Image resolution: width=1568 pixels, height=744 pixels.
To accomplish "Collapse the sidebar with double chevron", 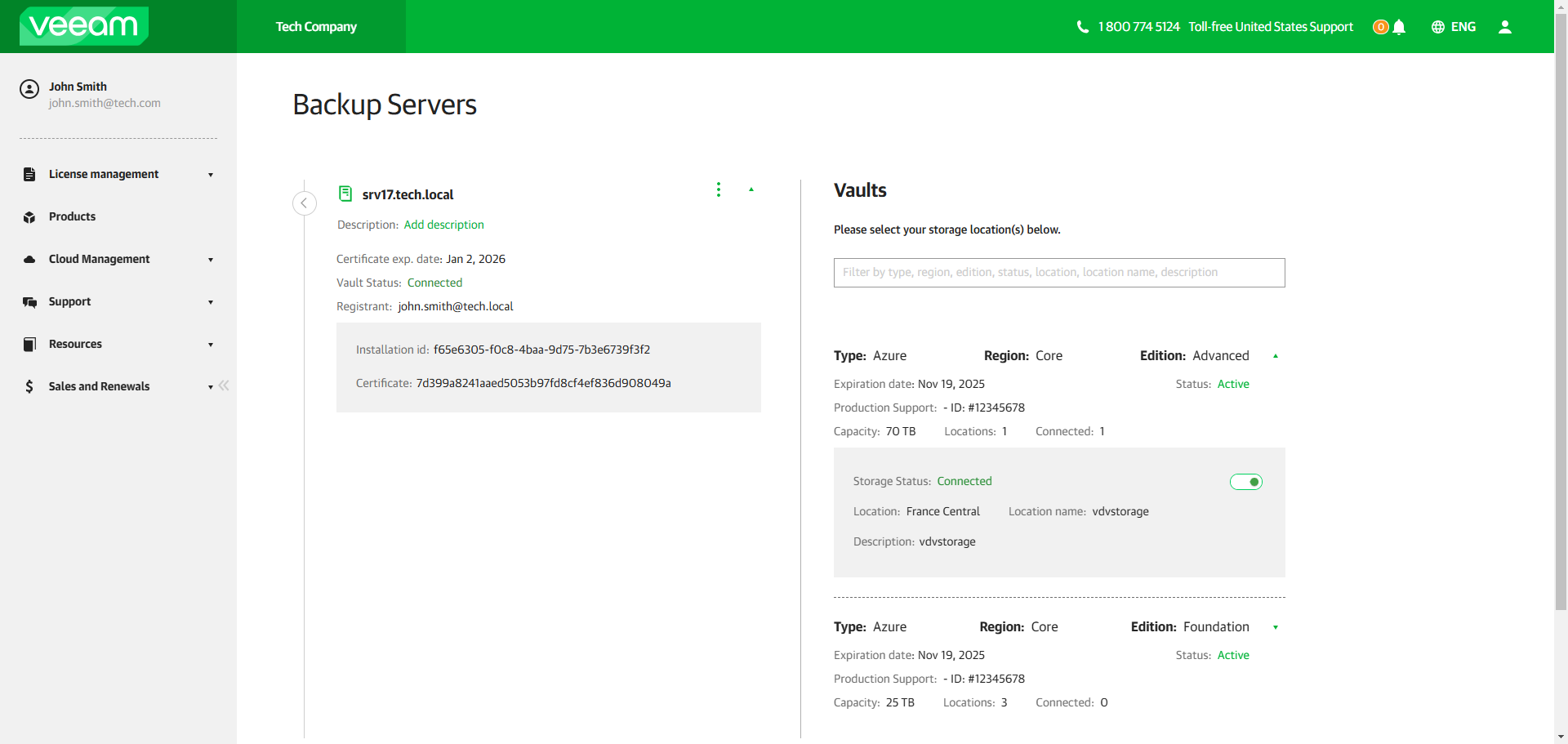I will [224, 385].
